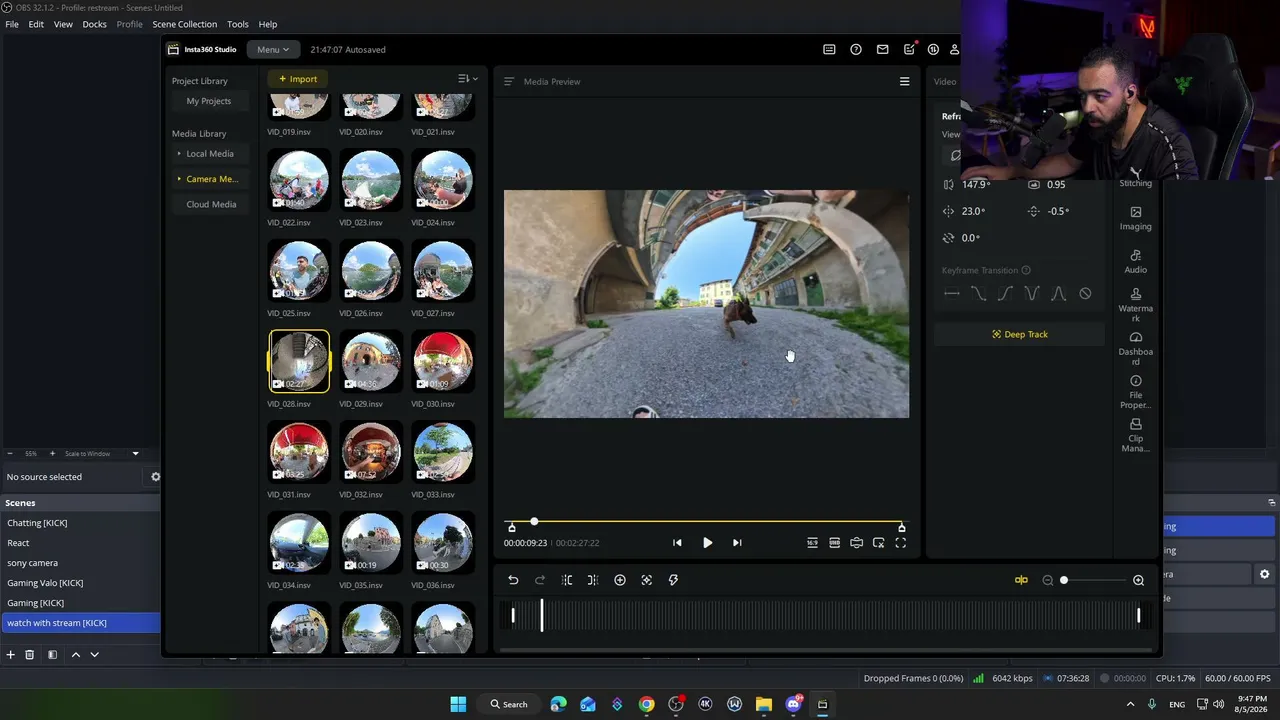Undo the last edit in timeline toolbar
The image size is (1280, 720).
tap(513, 580)
